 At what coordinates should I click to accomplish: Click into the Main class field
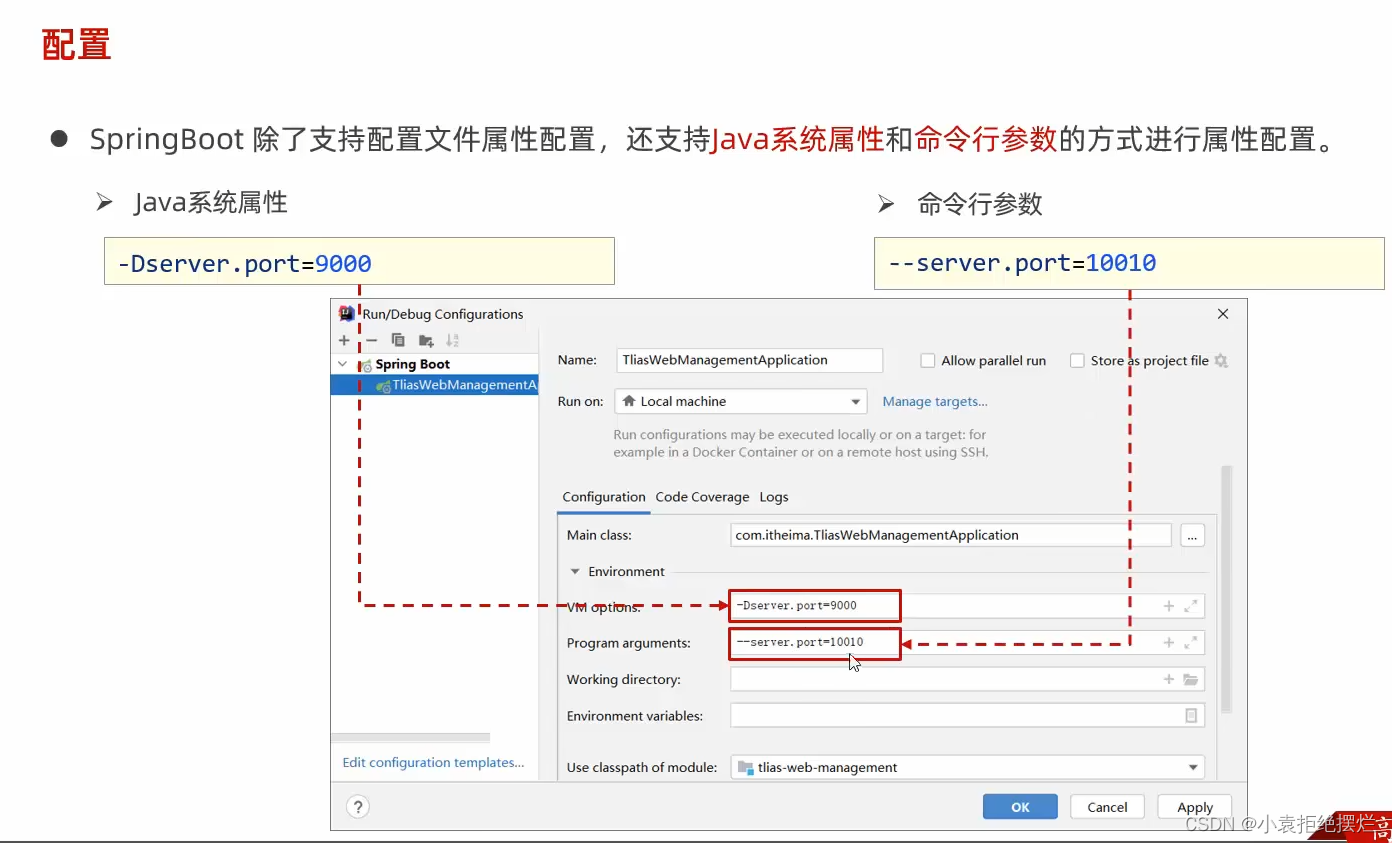[951, 535]
